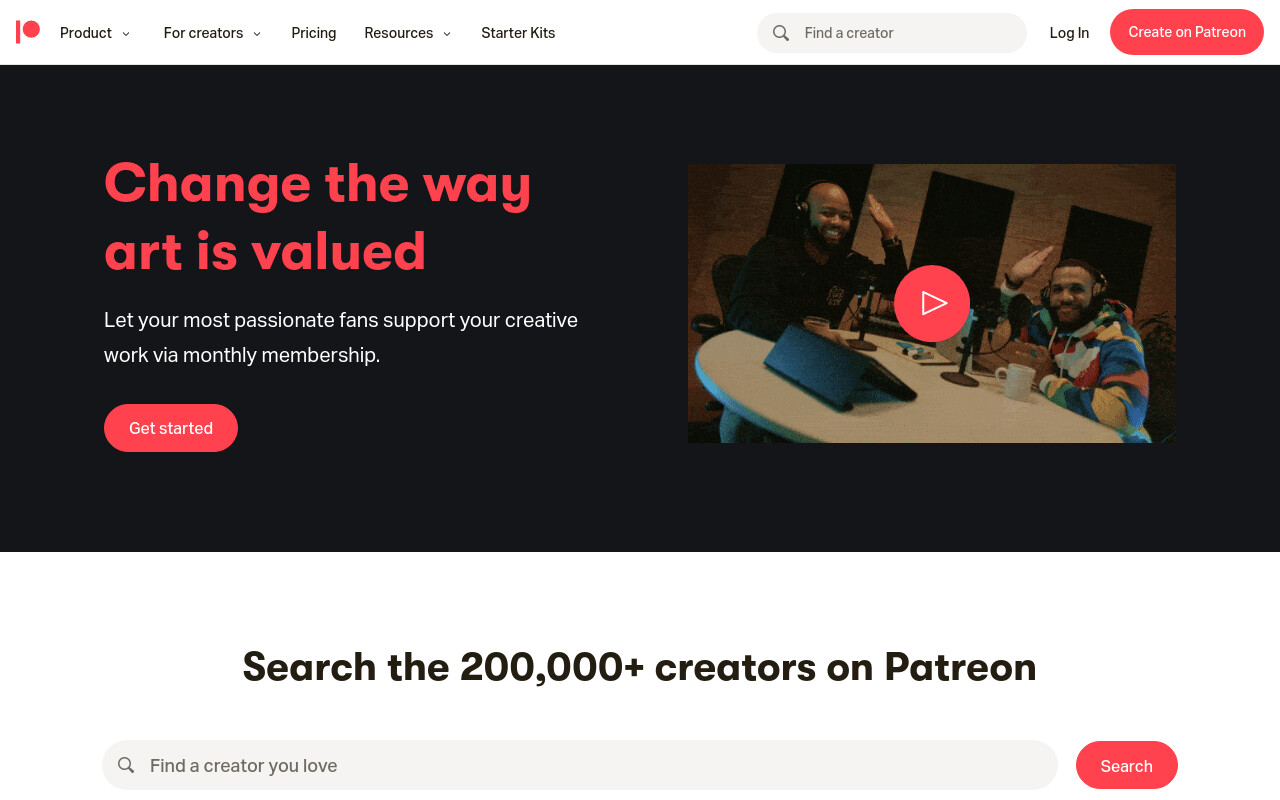Focus the Find a creator header field
The height and width of the screenshot is (800, 1280).
[x=892, y=33]
